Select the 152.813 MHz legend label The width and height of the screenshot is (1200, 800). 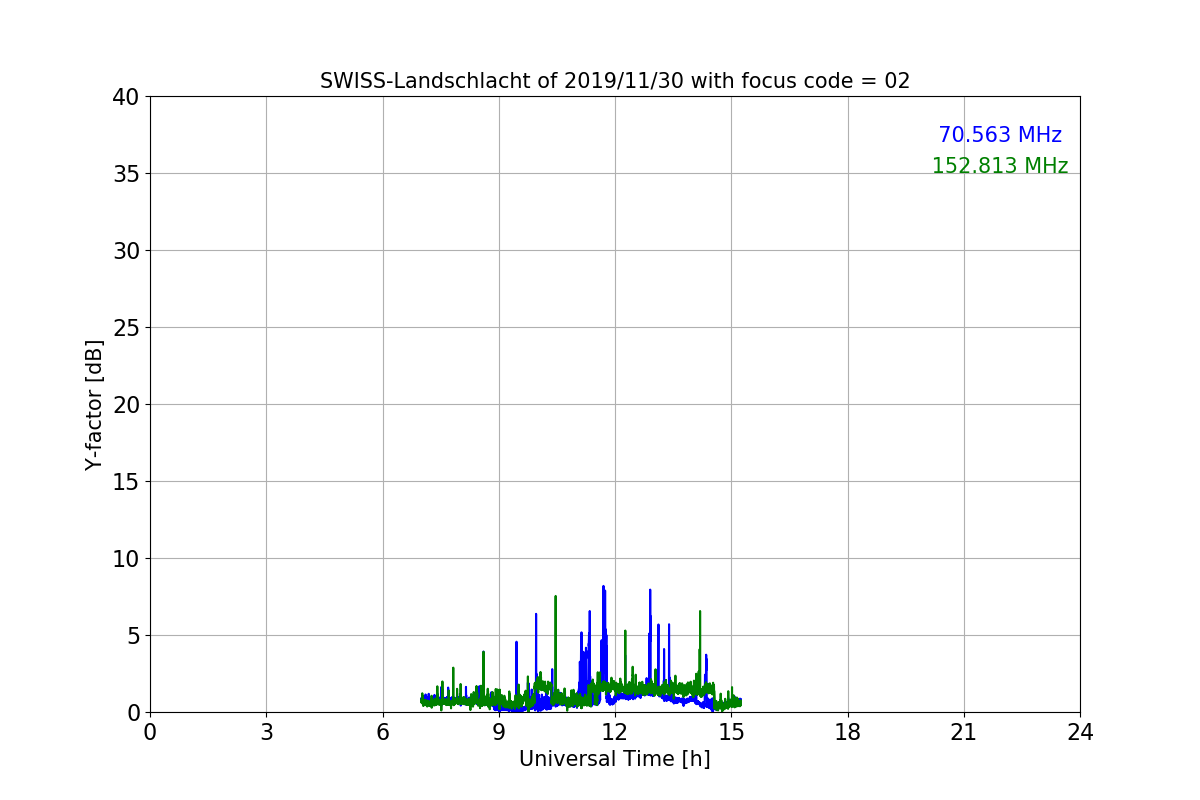(x=1000, y=166)
